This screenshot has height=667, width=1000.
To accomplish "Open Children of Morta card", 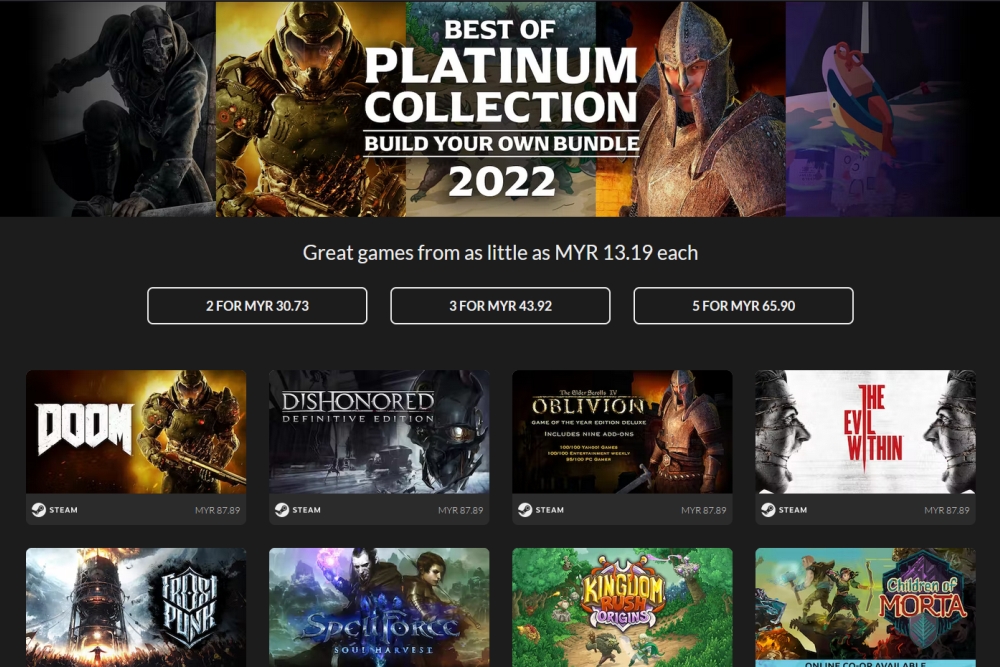I will pyautogui.click(x=865, y=608).
